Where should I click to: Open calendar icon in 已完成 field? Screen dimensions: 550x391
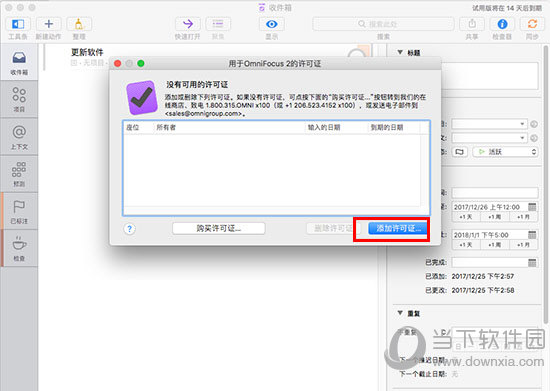(532, 262)
